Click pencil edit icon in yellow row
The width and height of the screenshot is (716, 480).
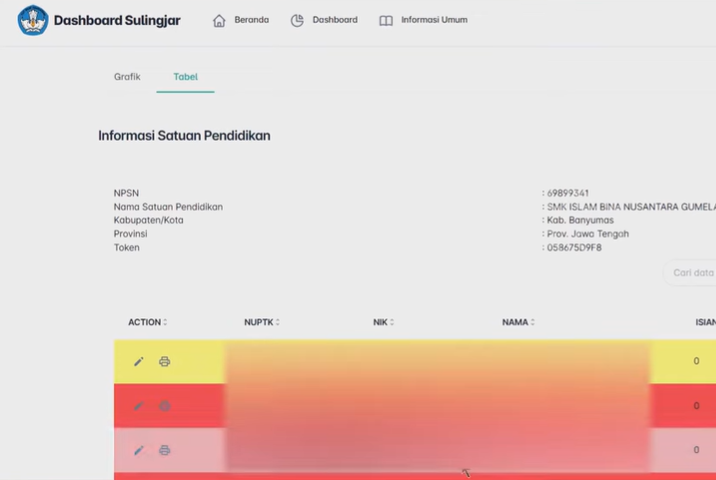click(x=139, y=362)
